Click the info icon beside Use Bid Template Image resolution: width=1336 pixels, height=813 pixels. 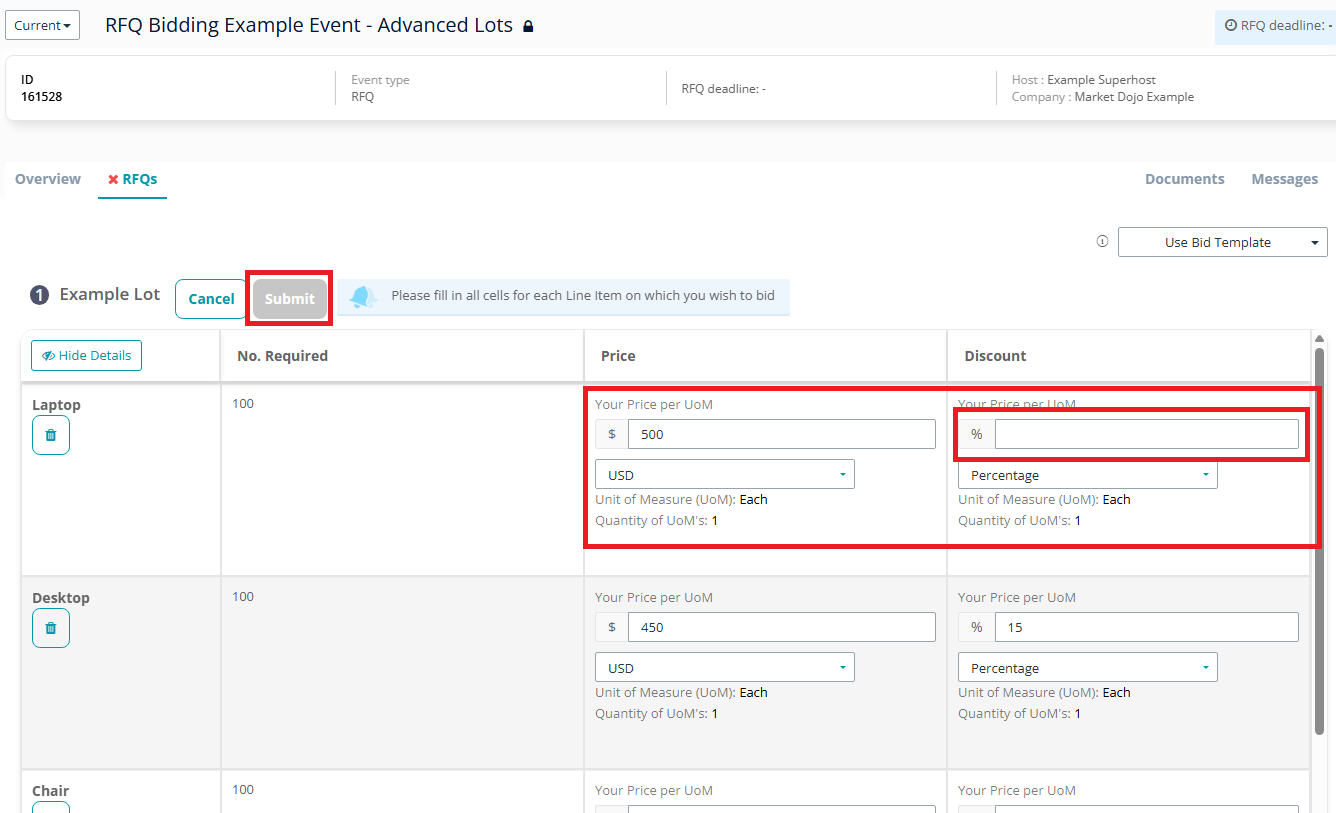click(1102, 241)
